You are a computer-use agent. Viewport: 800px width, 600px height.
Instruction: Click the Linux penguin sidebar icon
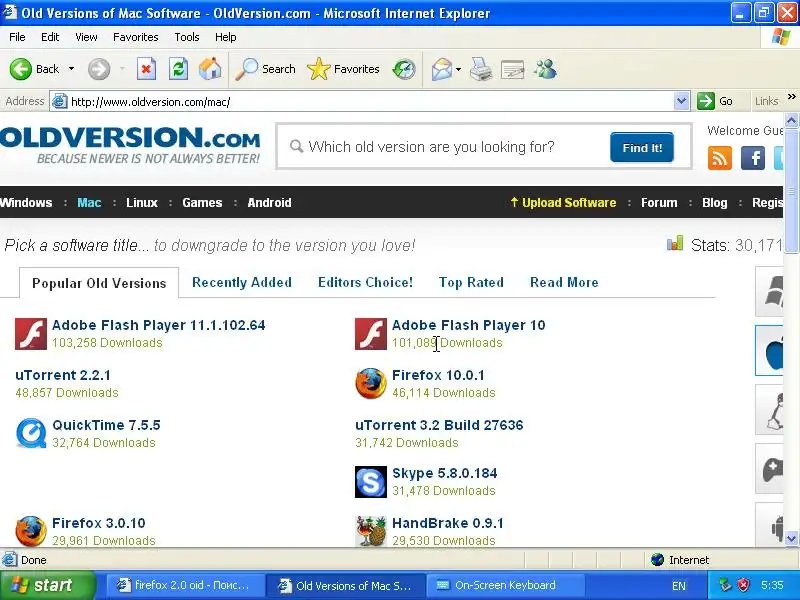[x=770, y=410]
